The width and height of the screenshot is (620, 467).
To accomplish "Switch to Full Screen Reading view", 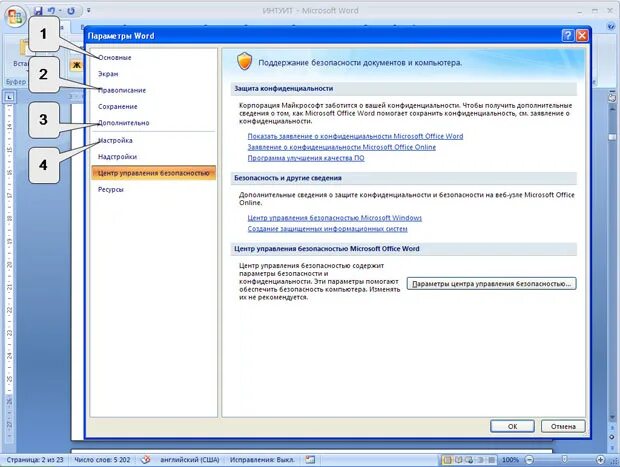I will point(458,460).
